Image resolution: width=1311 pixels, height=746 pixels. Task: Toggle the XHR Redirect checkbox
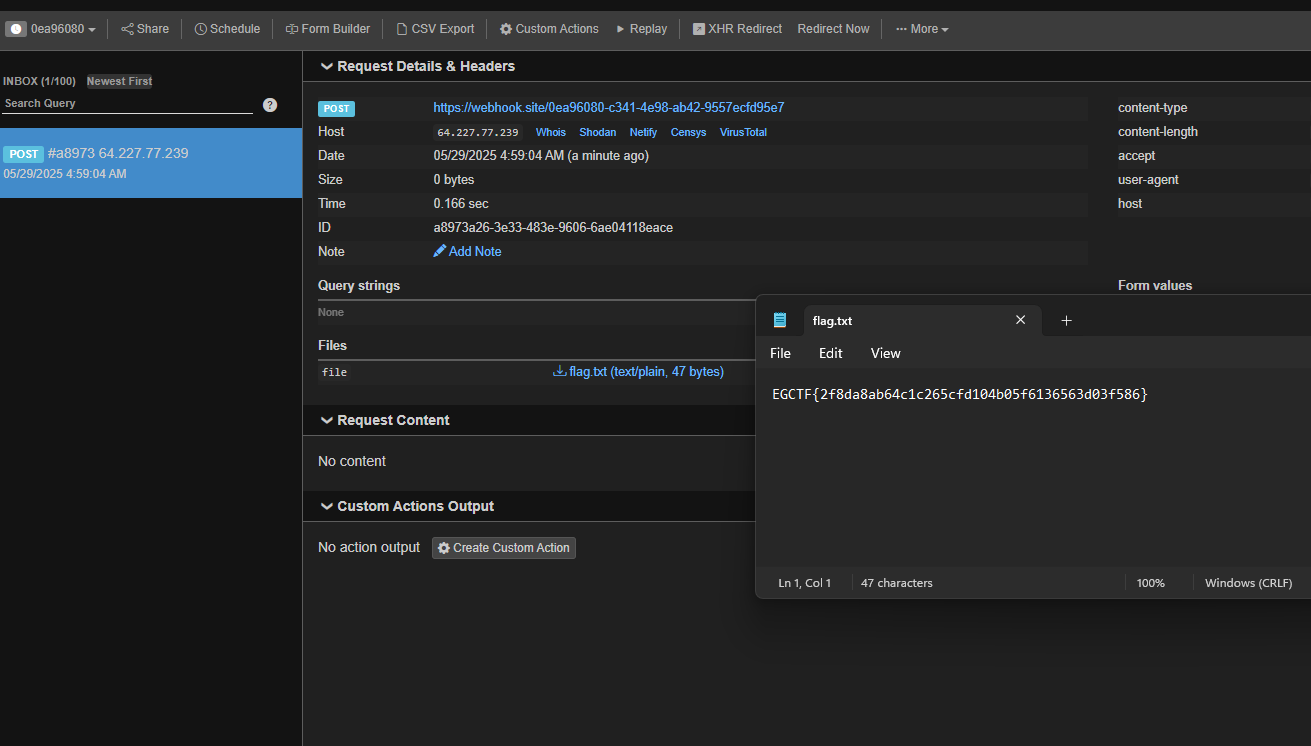(x=698, y=29)
